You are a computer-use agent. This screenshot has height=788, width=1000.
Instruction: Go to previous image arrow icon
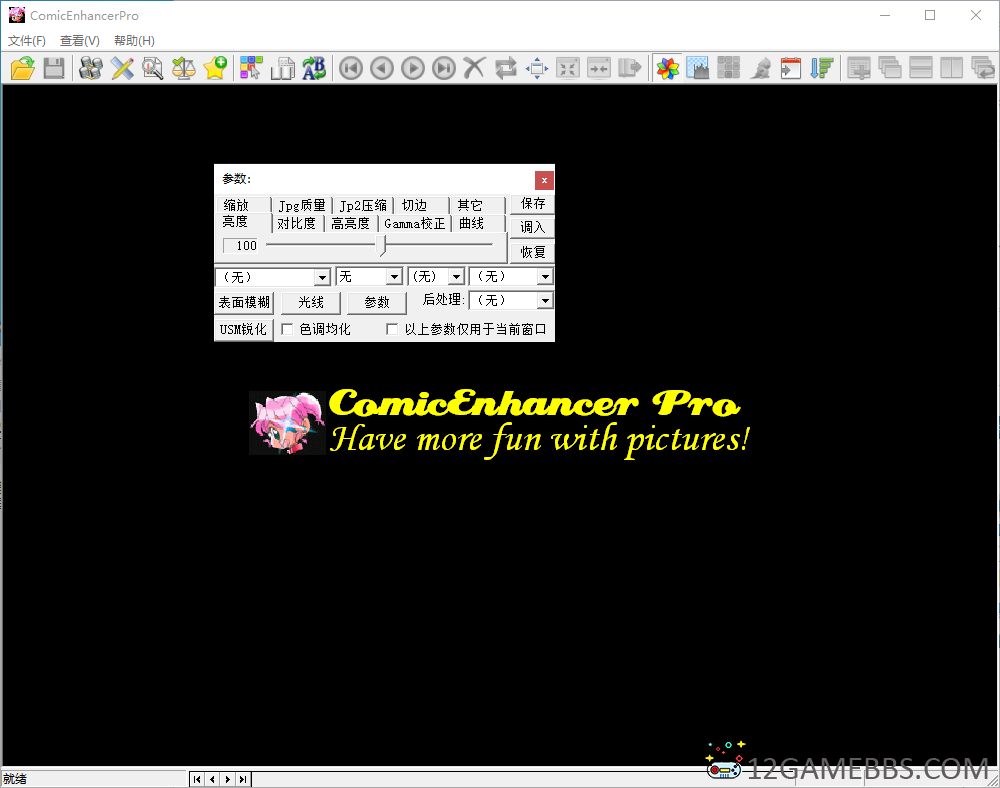click(x=382, y=68)
